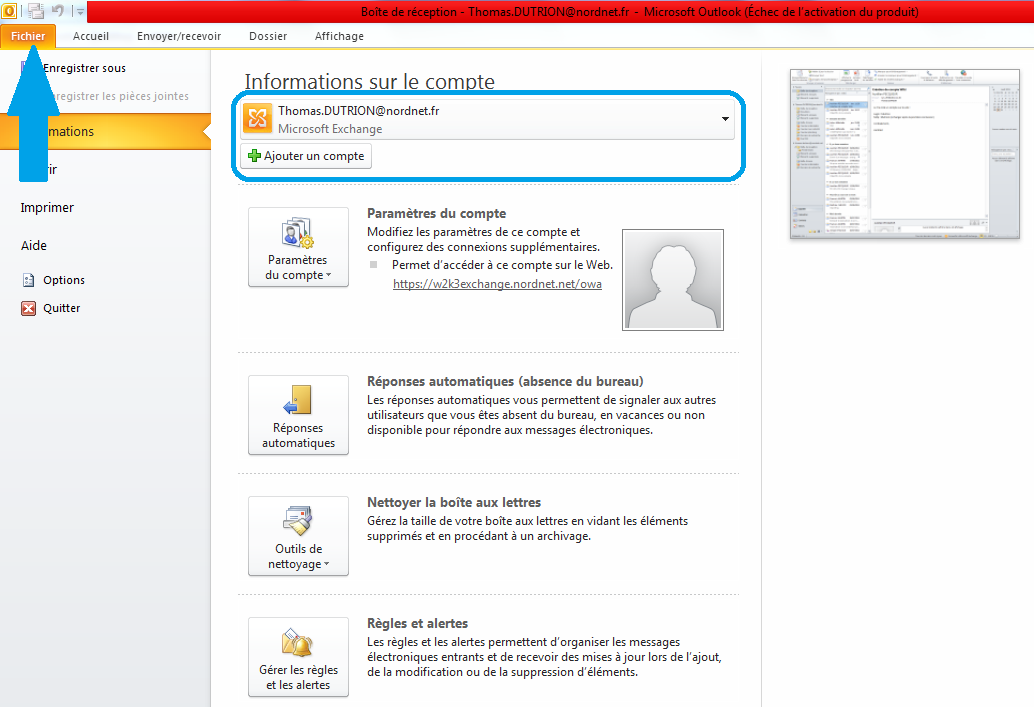Click the account profile picture placeholder
The image size is (1034, 707).
click(x=673, y=280)
